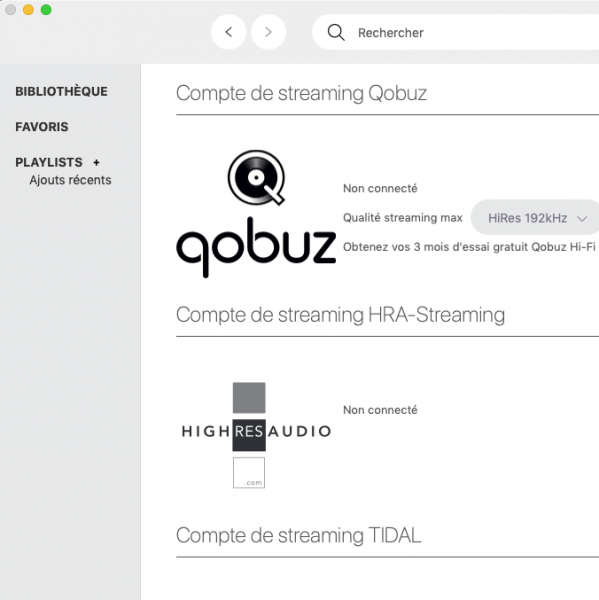This screenshot has width=599, height=600.
Task: Open the Ajouts récents playlist
Action: click(x=70, y=180)
